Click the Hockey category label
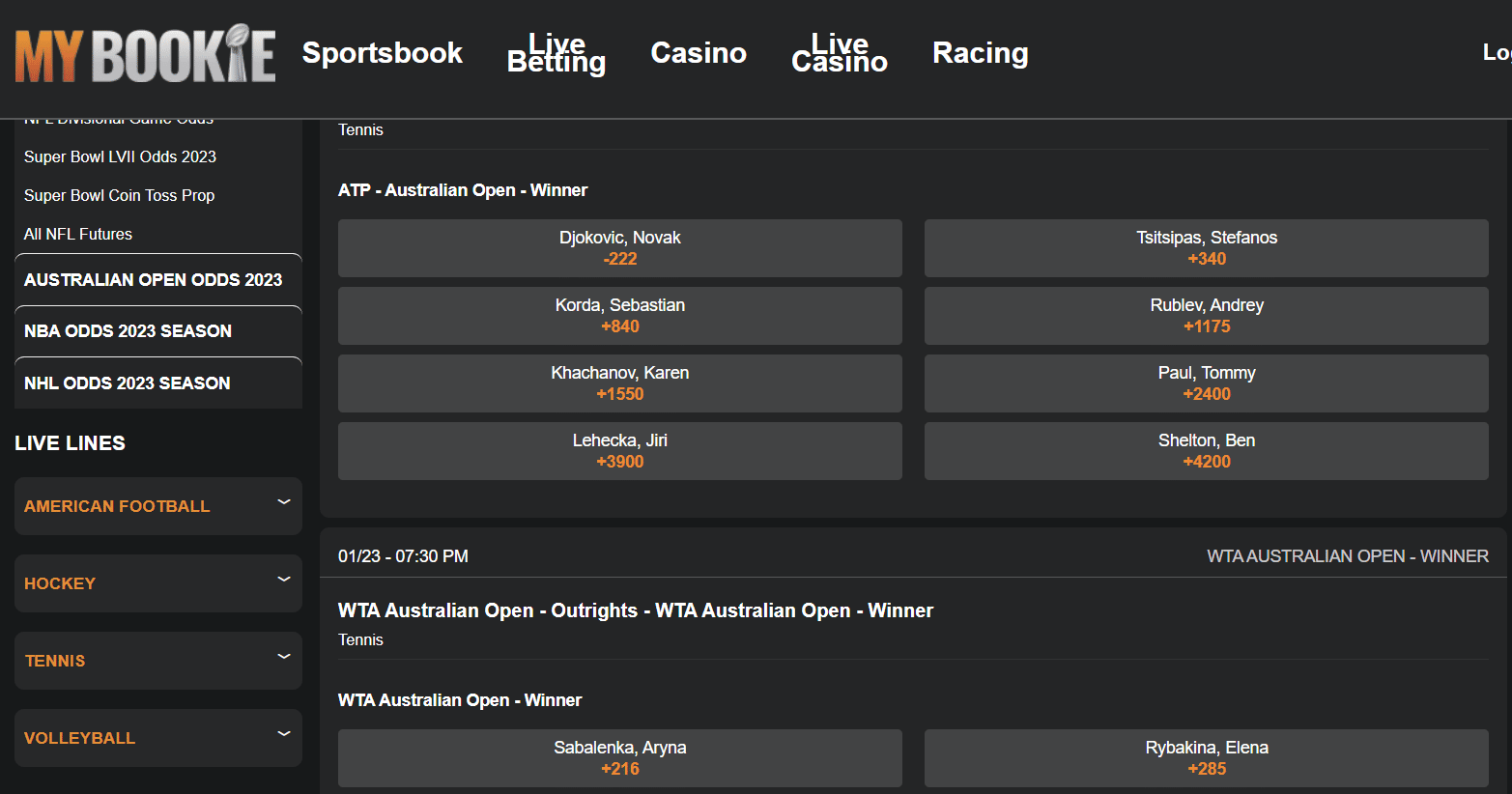This screenshot has width=1512, height=794. click(x=60, y=583)
